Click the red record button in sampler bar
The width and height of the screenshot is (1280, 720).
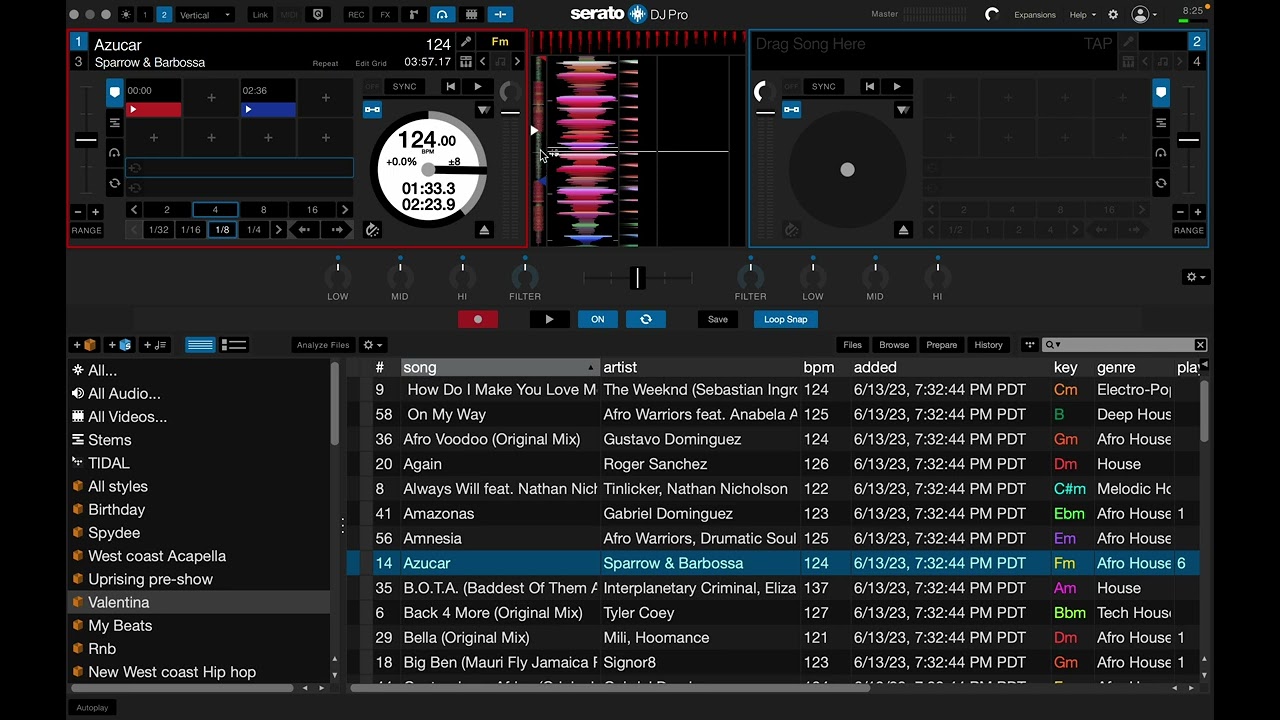[x=478, y=319]
